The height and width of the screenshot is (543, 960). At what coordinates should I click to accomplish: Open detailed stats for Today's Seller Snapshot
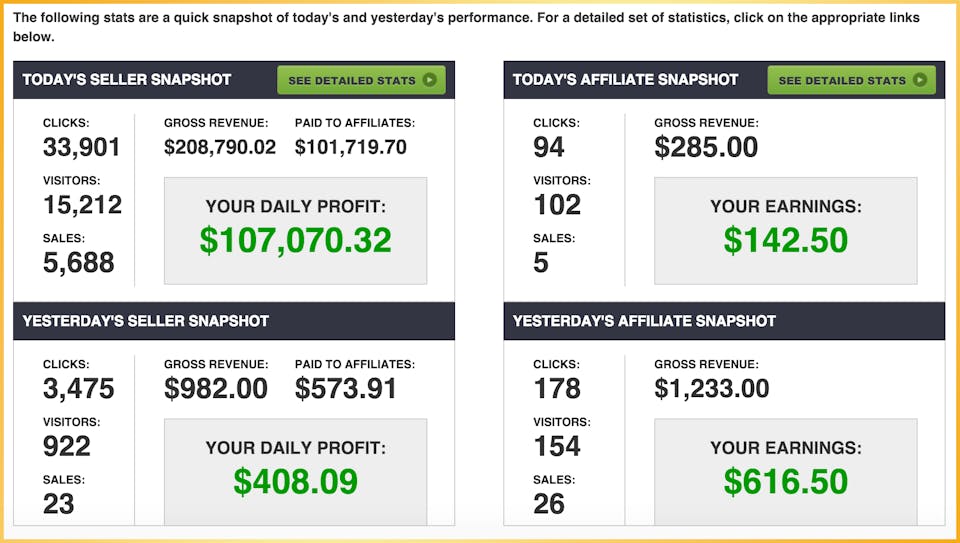coord(361,80)
